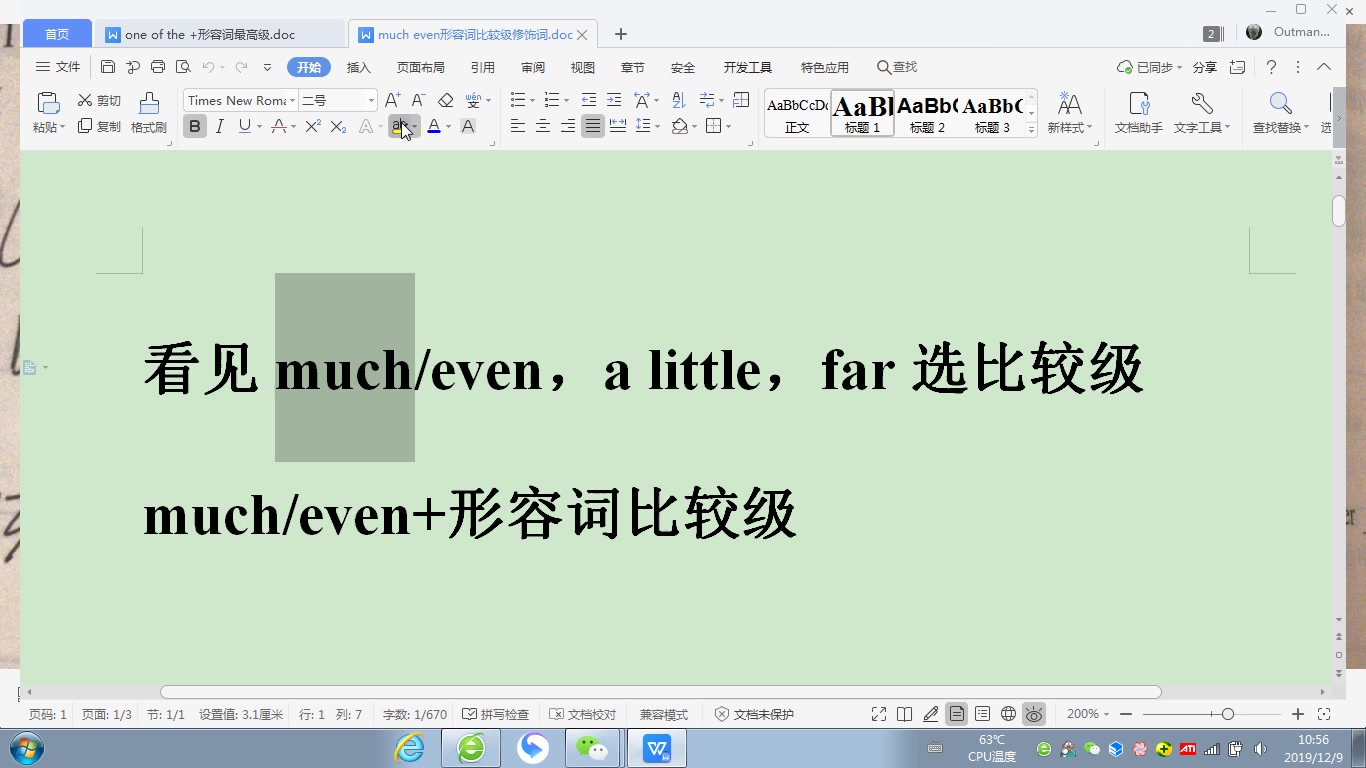
Task: Cut selection with 剪切
Action: tap(99, 100)
